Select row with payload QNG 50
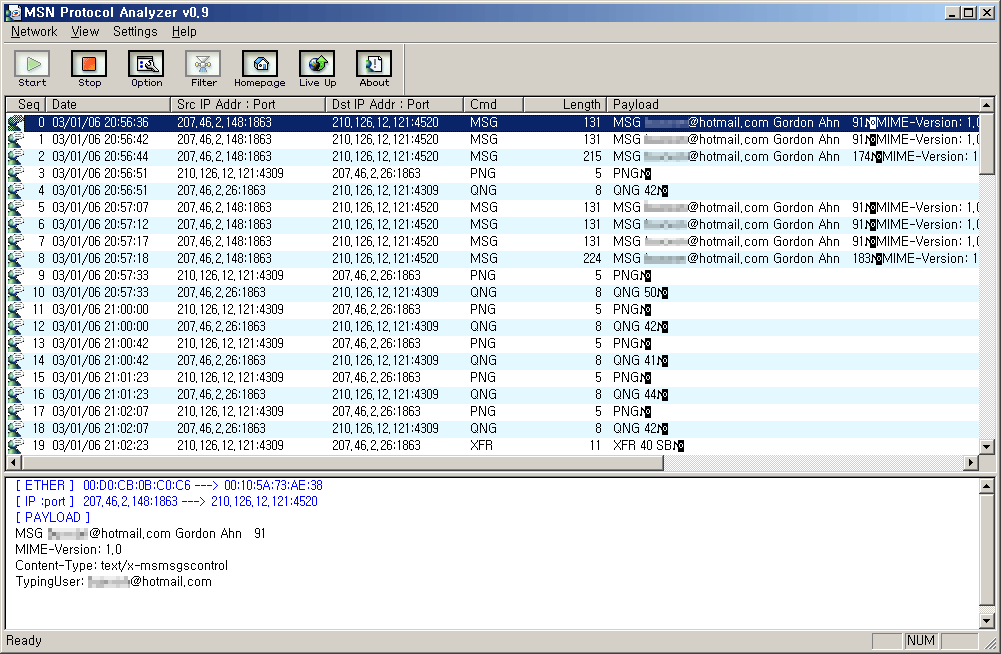The width and height of the screenshot is (1001, 654). [493, 293]
